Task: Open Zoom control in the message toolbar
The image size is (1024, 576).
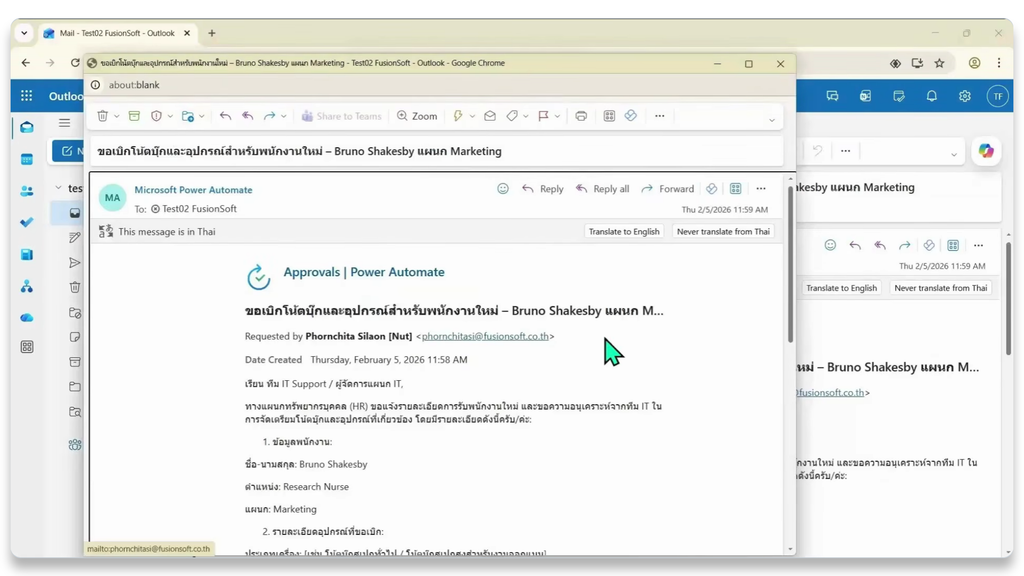Action: (417, 116)
